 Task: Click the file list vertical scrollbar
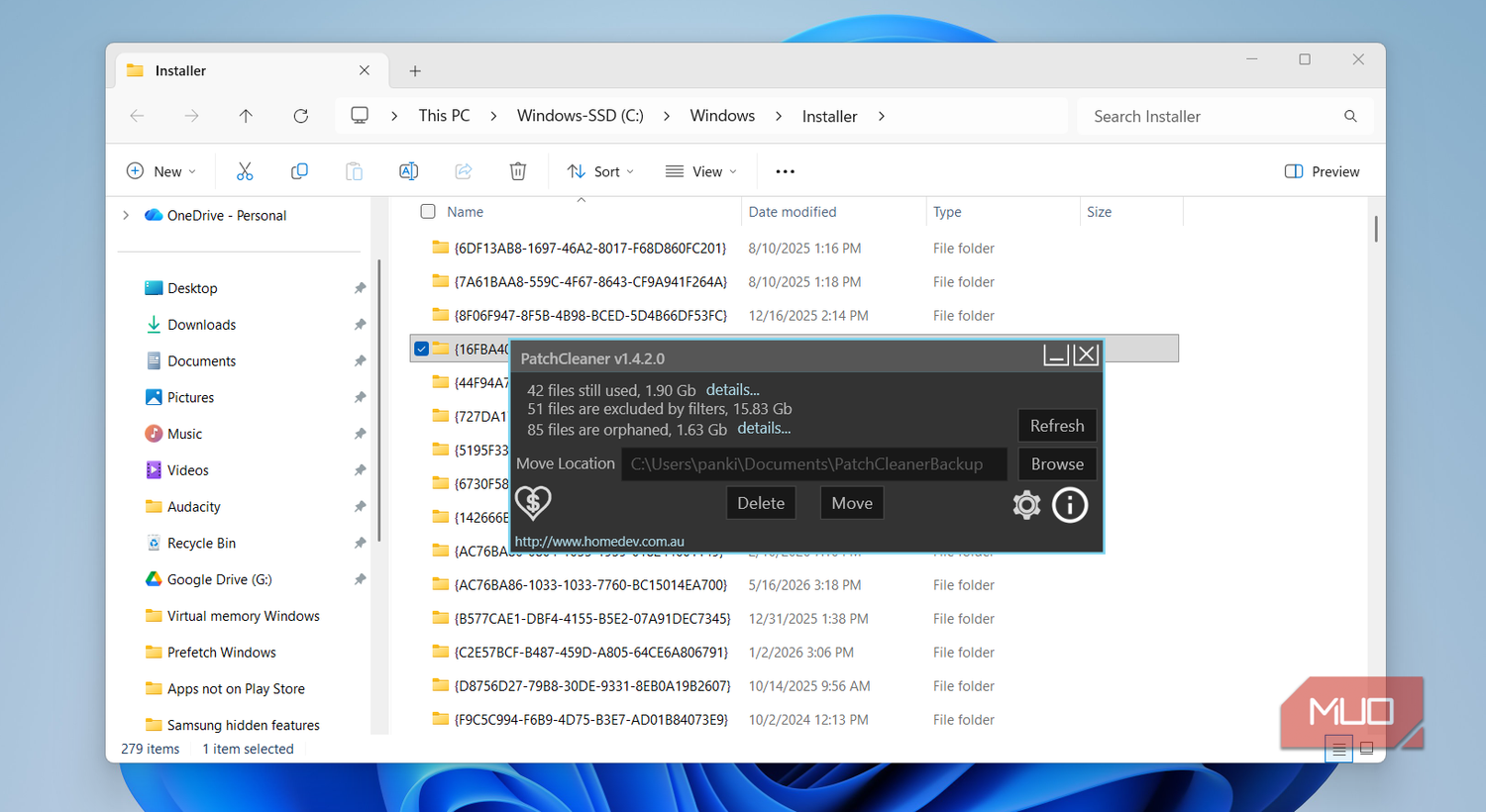[x=1375, y=229]
